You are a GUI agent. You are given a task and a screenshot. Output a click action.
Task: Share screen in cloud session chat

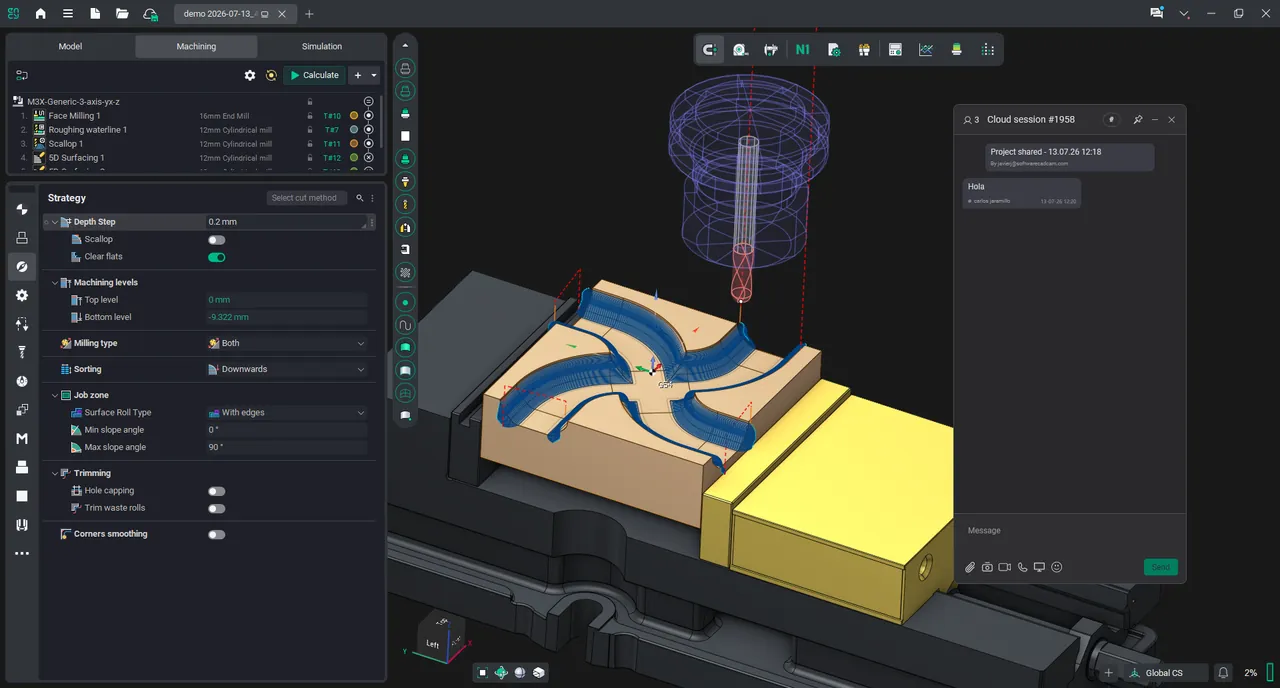click(1039, 567)
